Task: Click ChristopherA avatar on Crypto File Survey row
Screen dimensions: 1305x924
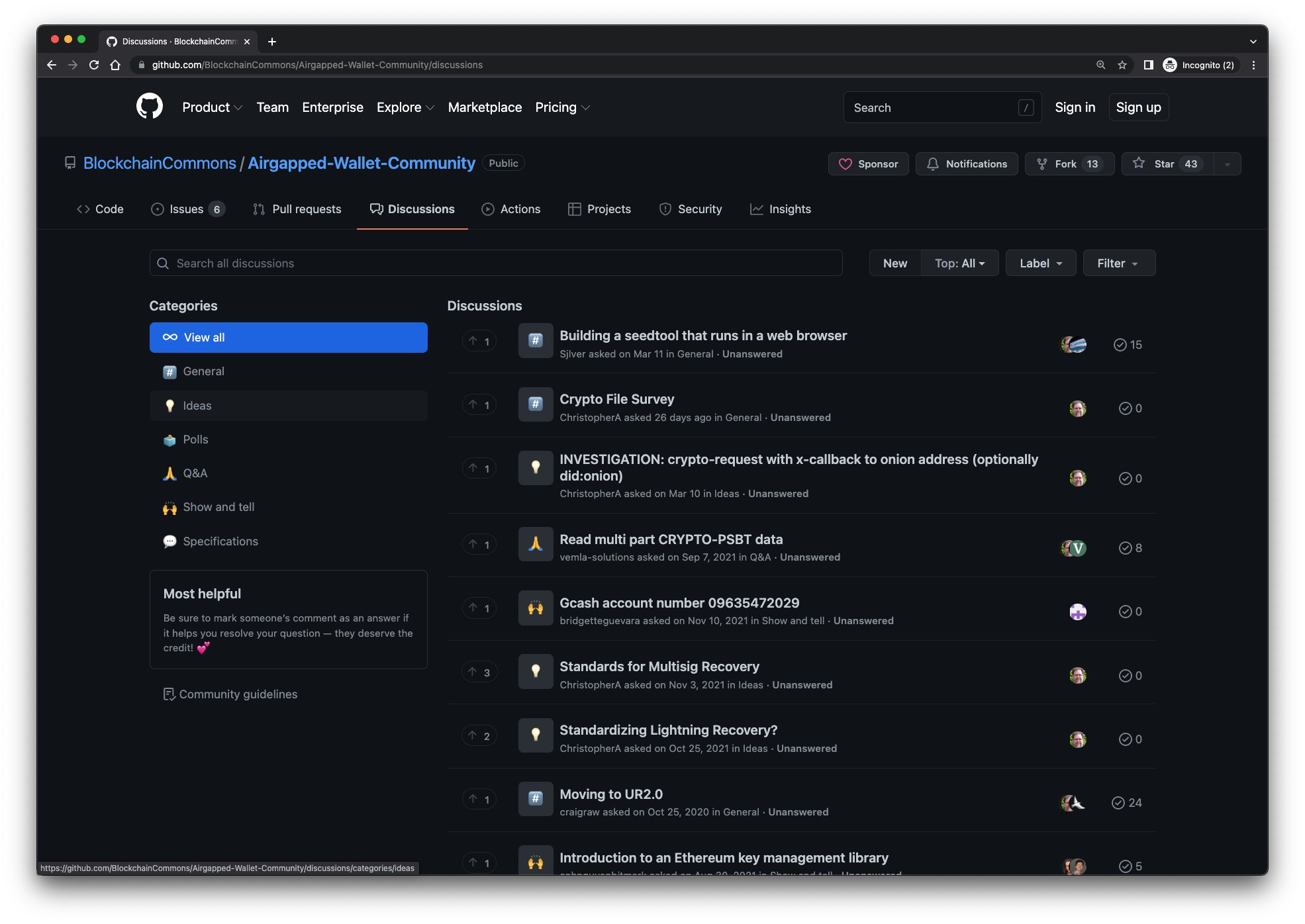Action: (1077, 408)
